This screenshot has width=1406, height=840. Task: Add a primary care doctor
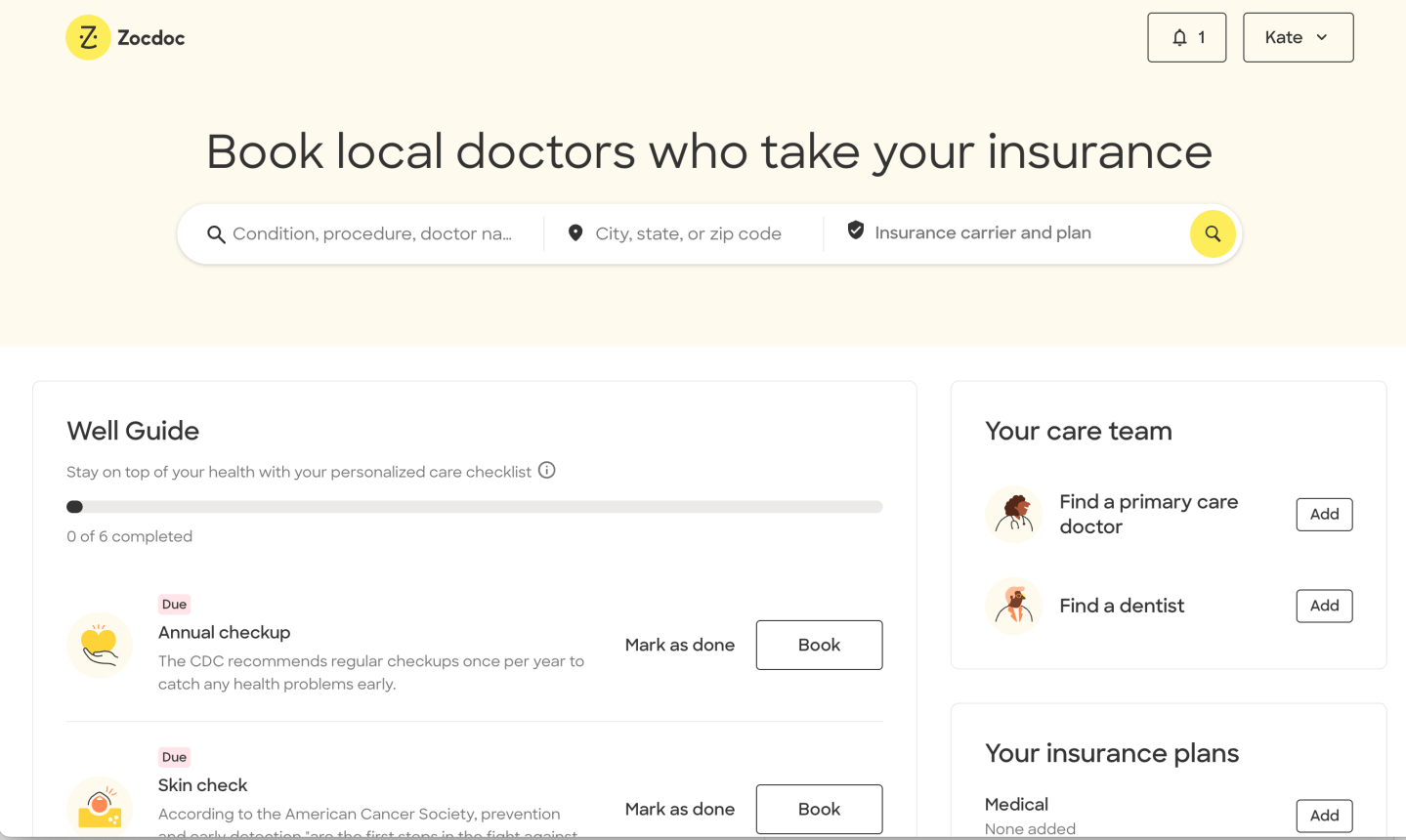pyautogui.click(x=1324, y=514)
